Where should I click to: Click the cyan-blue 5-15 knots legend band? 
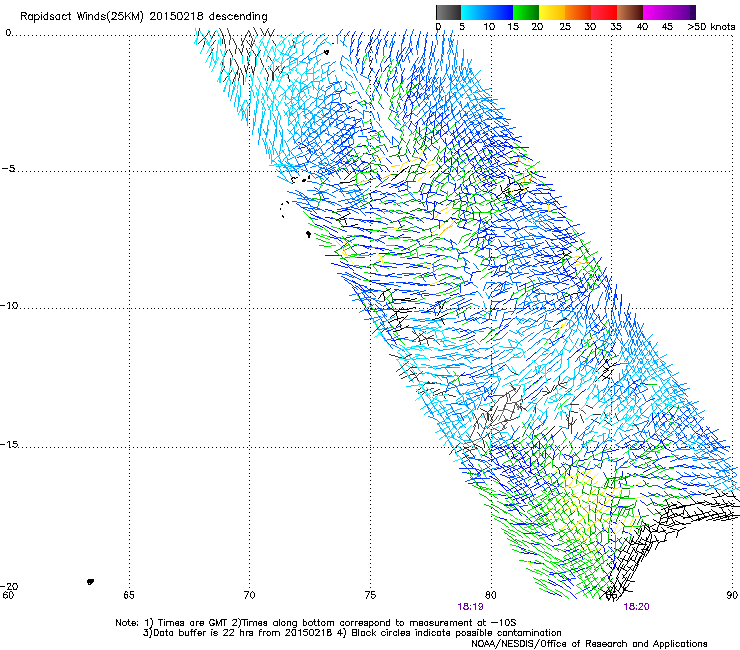487,12
